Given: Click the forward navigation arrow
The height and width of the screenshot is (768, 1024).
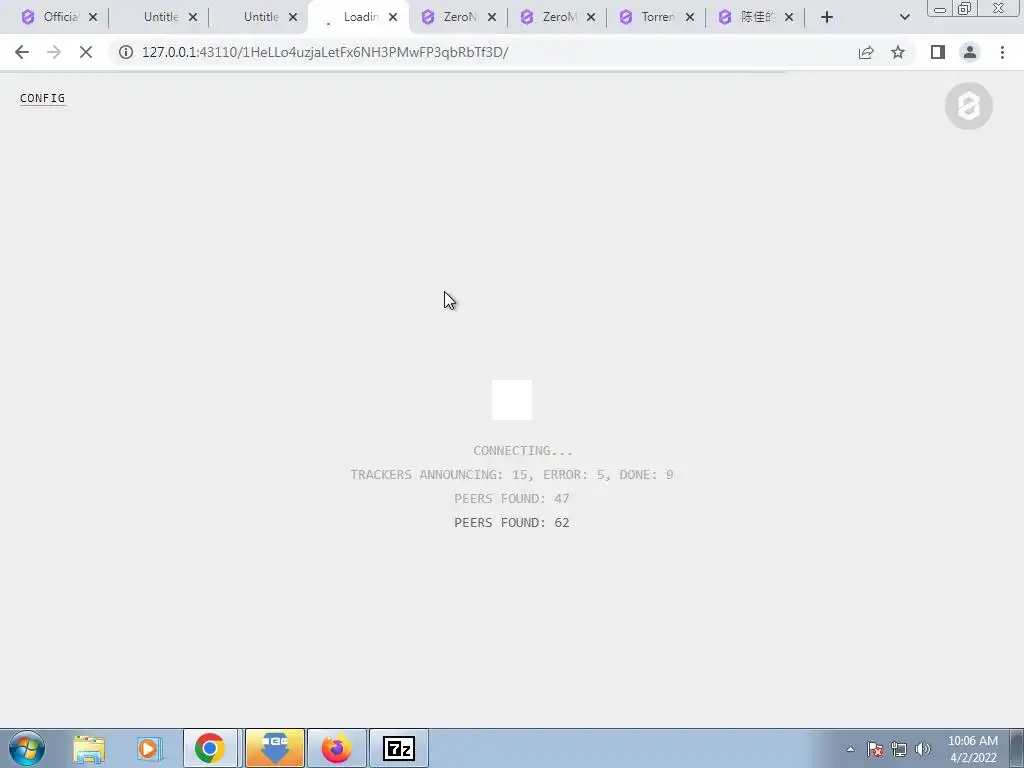Looking at the screenshot, I should 54,52.
